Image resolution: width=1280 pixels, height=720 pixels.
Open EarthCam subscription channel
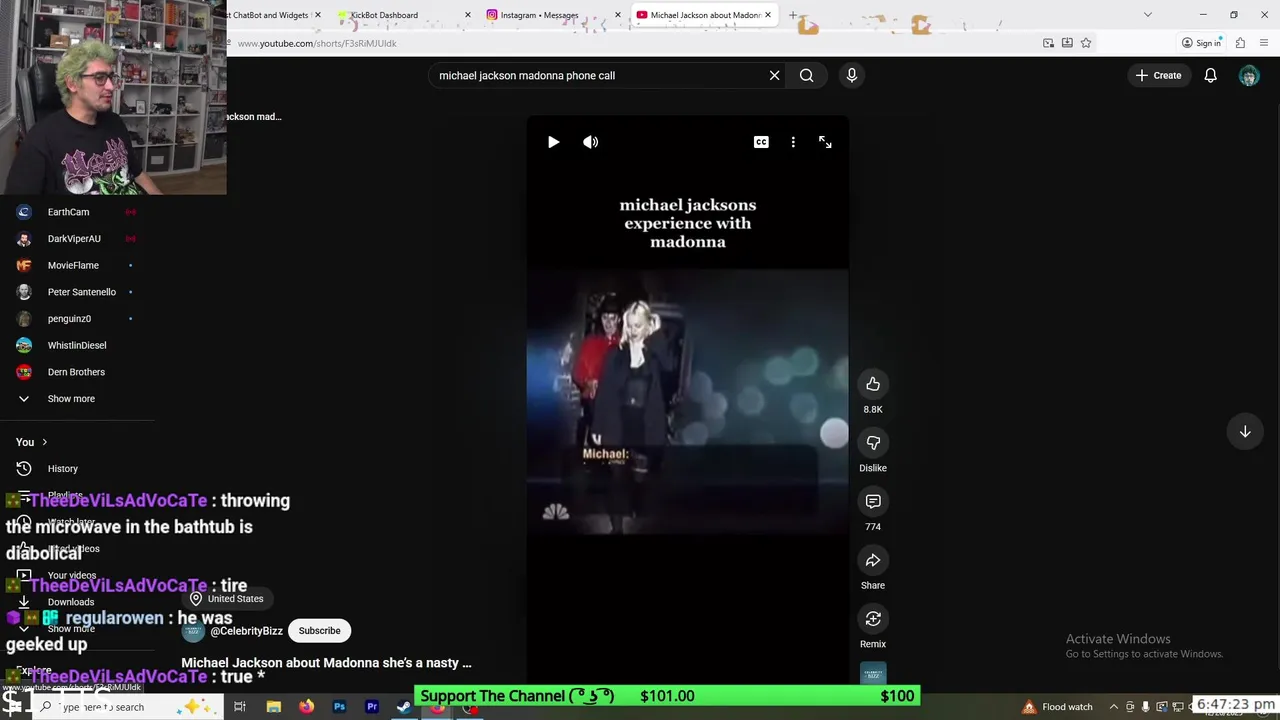click(x=68, y=212)
